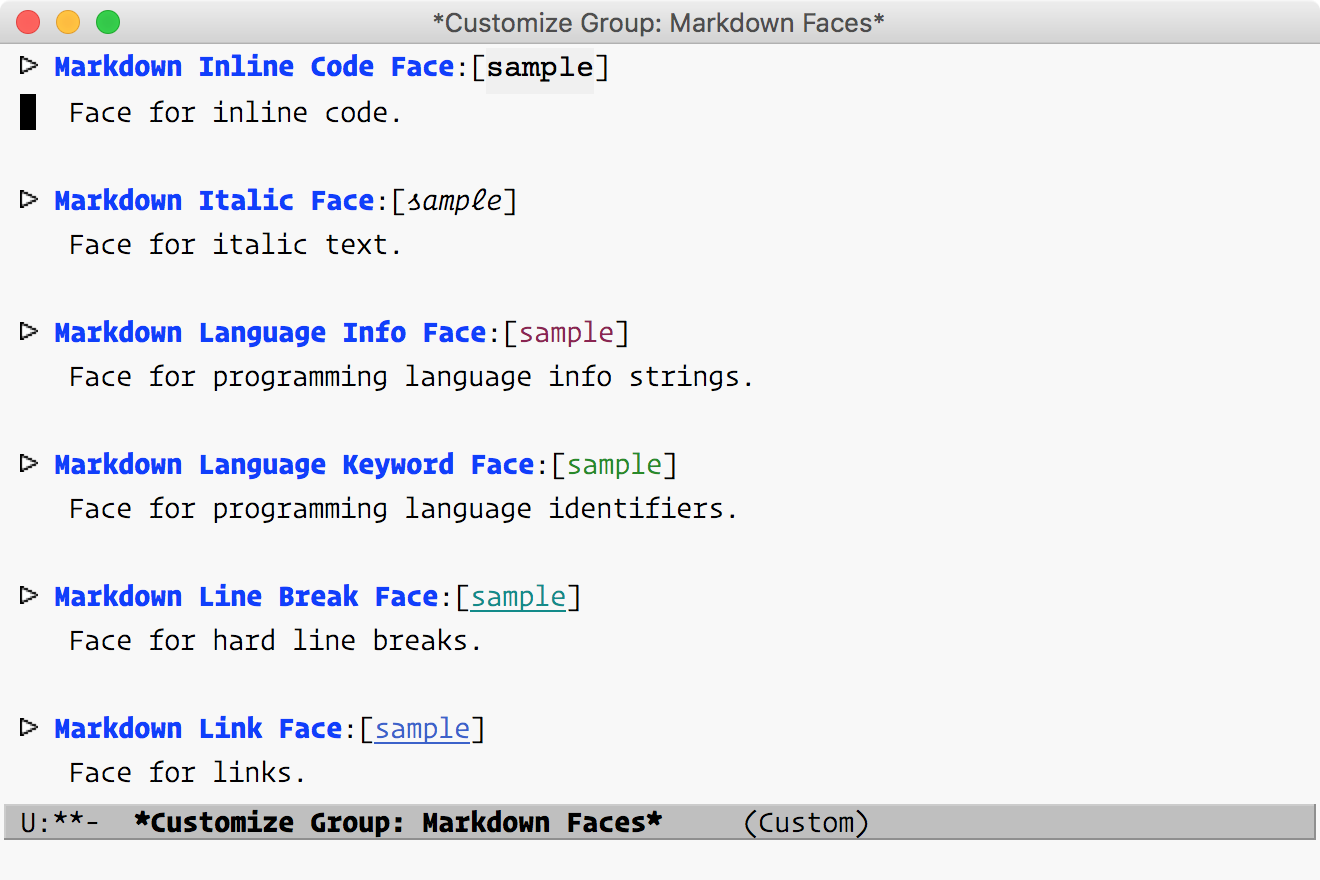Expand the Markdown Language Info Face entry

[29, 331]
